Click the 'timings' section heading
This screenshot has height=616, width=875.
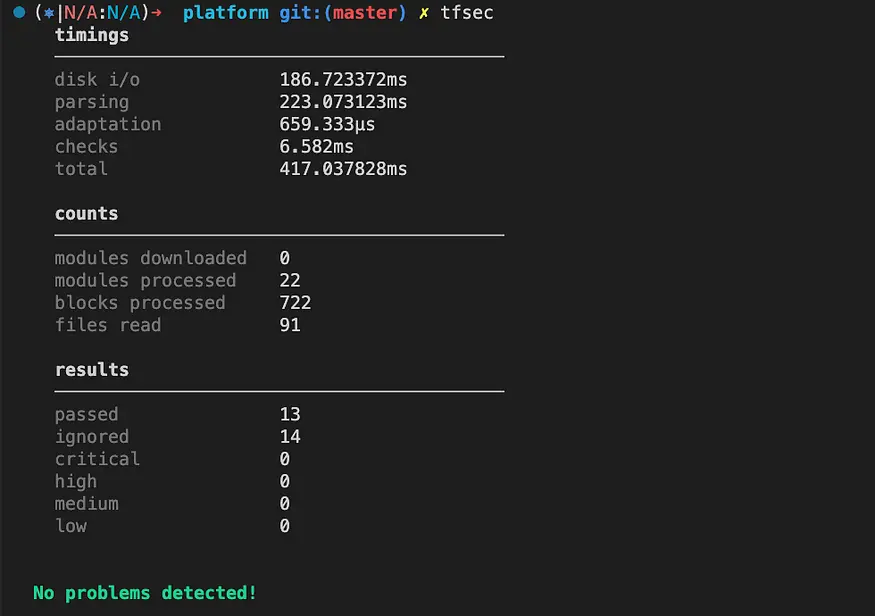(92, 35)
